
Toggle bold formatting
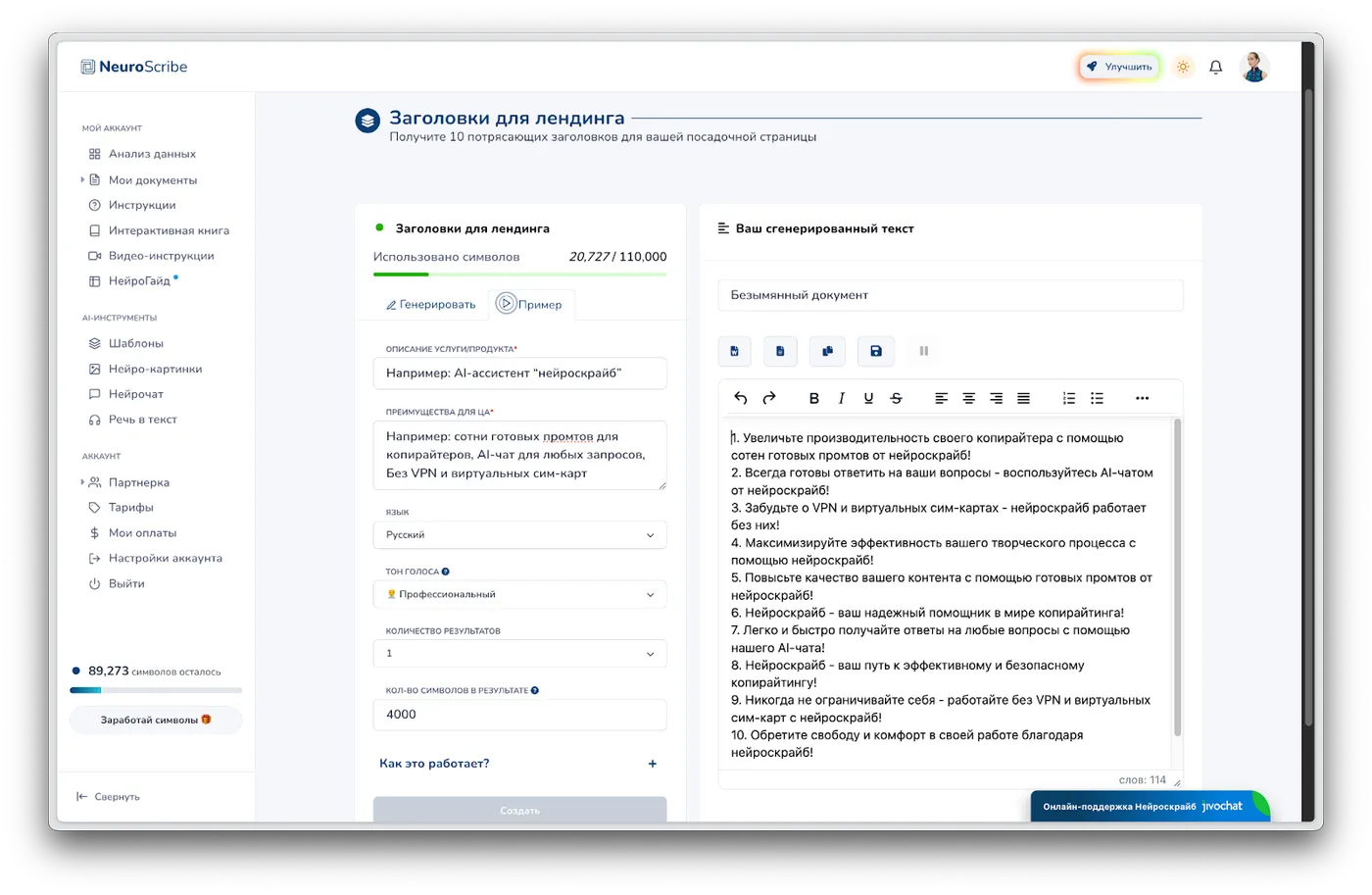[813, 398]
